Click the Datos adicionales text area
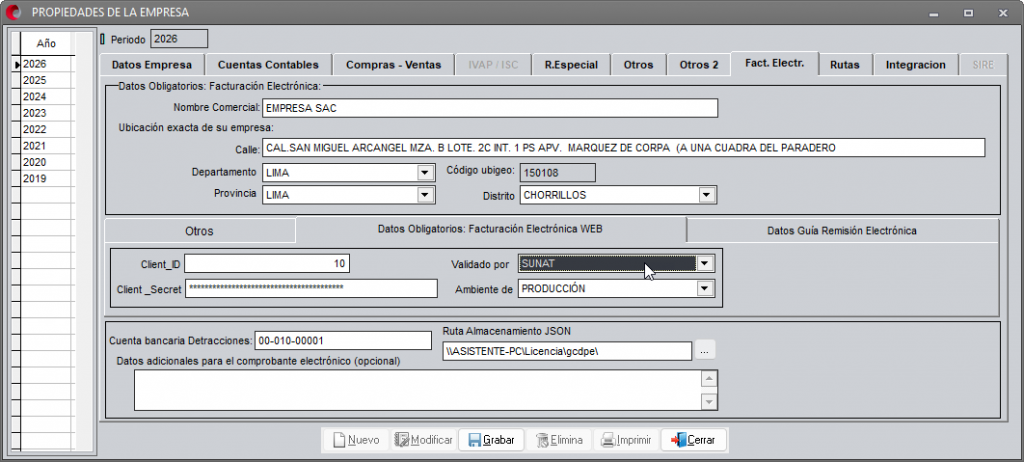Screen dimensions: 1024x462 pyautogui.click(x=417, y=390)
